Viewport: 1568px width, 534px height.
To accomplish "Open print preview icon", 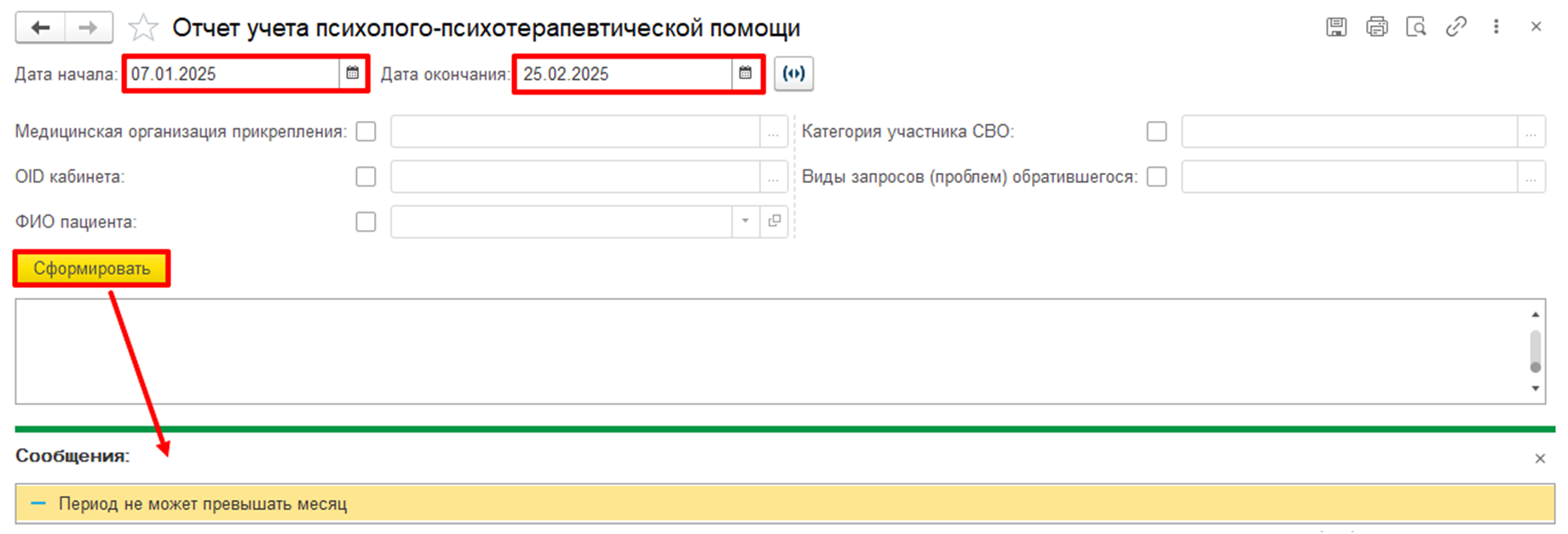I will pos(1416,27).
